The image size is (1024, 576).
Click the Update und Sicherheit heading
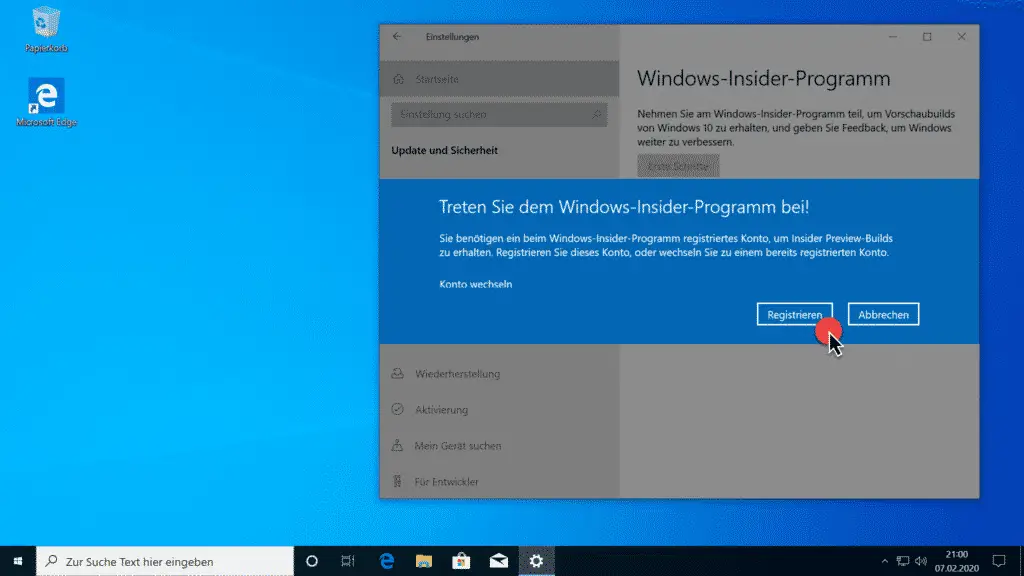(444, 150)
